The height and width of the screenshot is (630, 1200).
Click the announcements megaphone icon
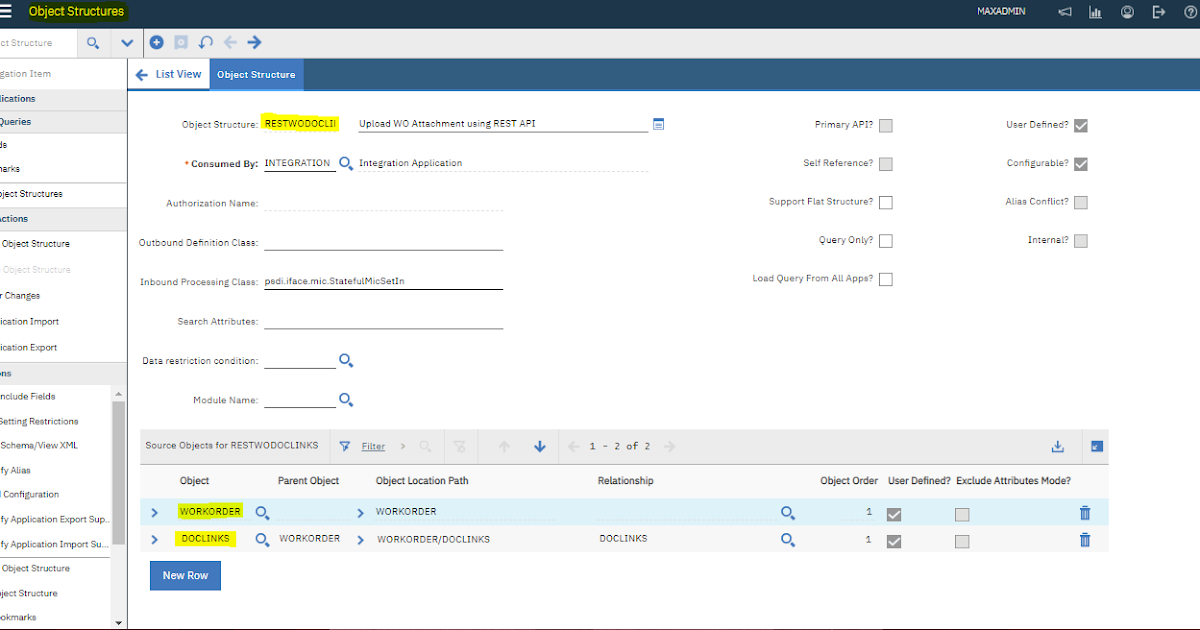point(1064,12)
